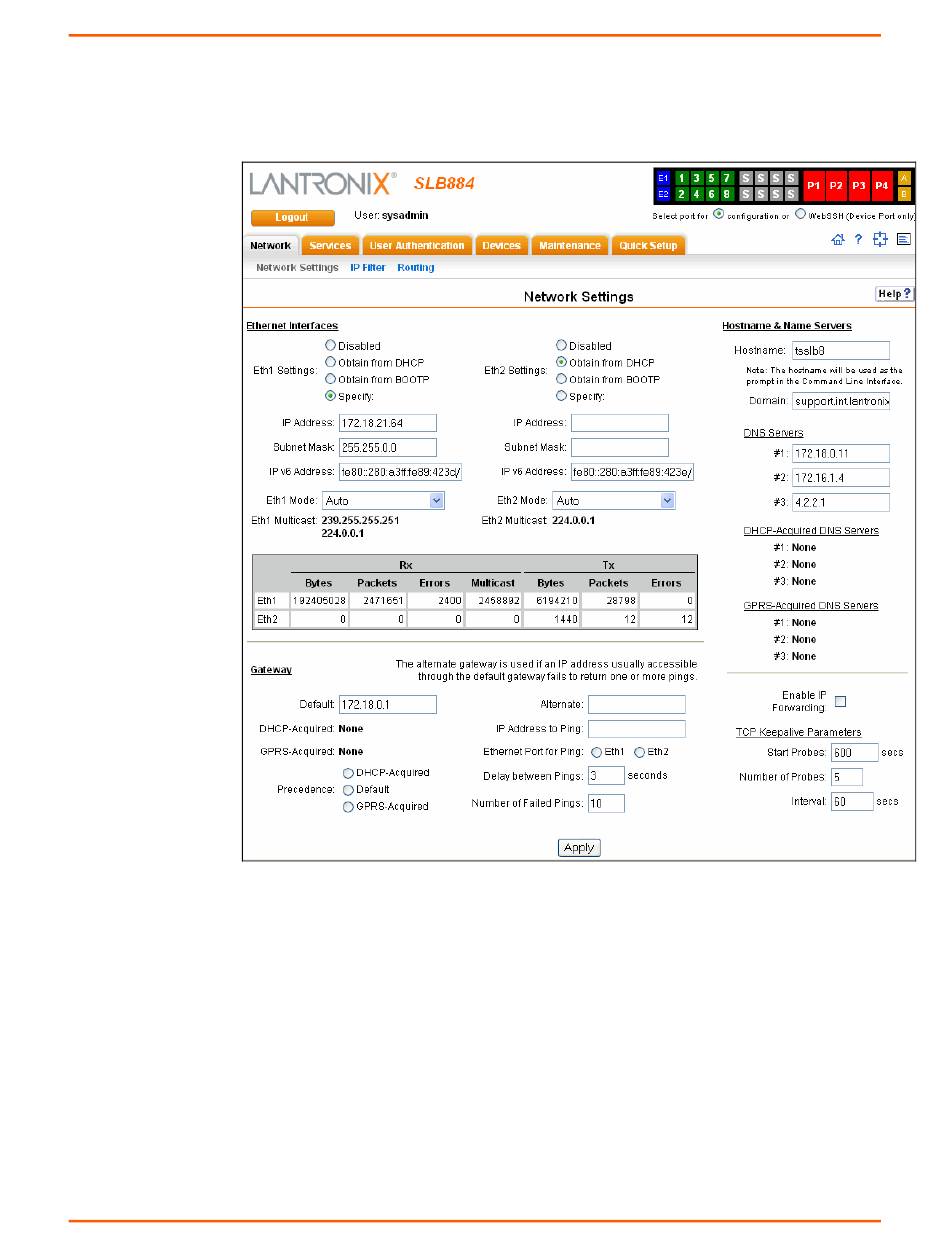This screenshot has height=1260, width=950.
Task: Open the Eth2 Mode dropdown
Action: (x=614, y=500)
